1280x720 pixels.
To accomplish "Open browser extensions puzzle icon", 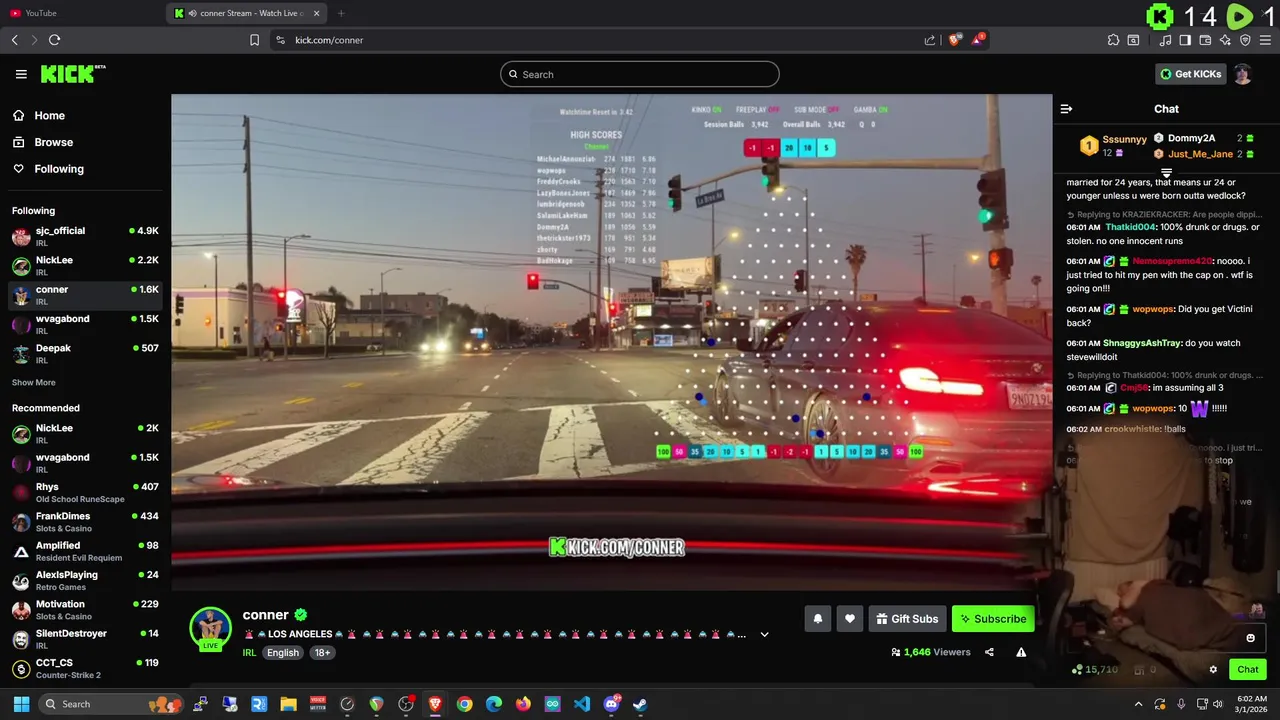I will pyautogui.click(x=1113, y=40).
